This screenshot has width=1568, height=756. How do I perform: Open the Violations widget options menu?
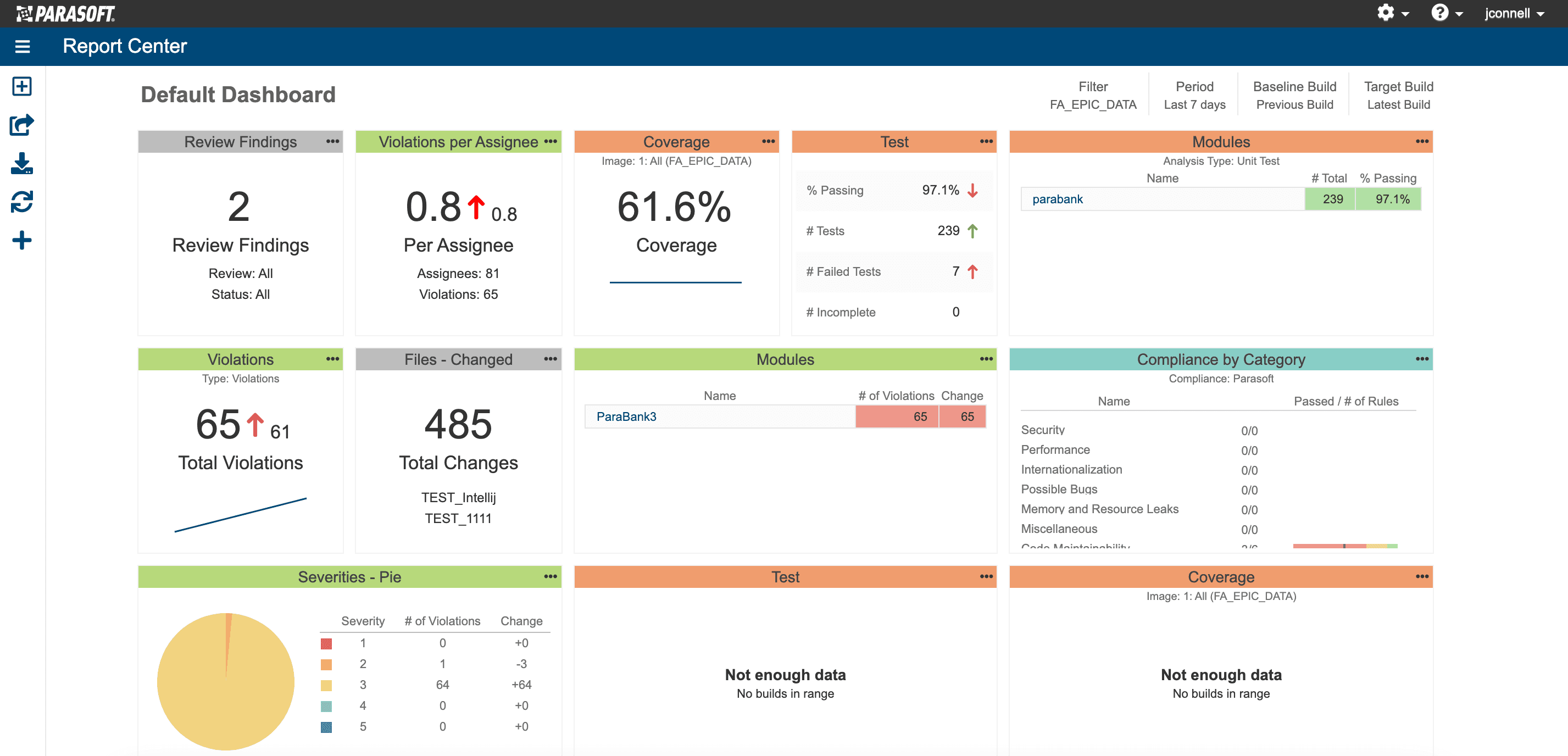click(332, 359)
